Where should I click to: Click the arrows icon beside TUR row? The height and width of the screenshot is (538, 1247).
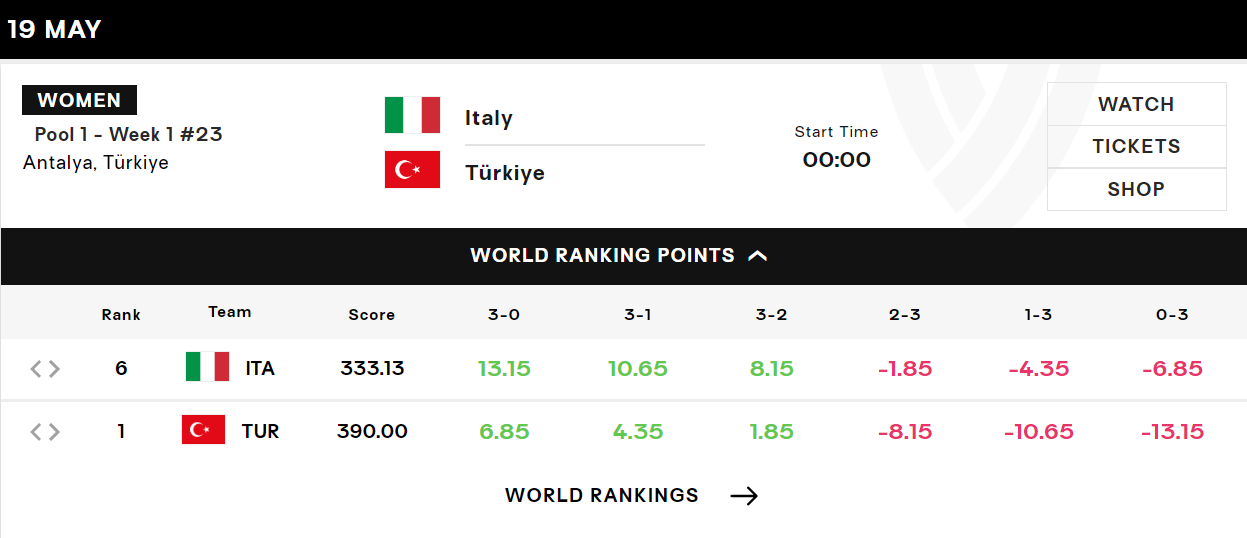click(x=45, y=432)
